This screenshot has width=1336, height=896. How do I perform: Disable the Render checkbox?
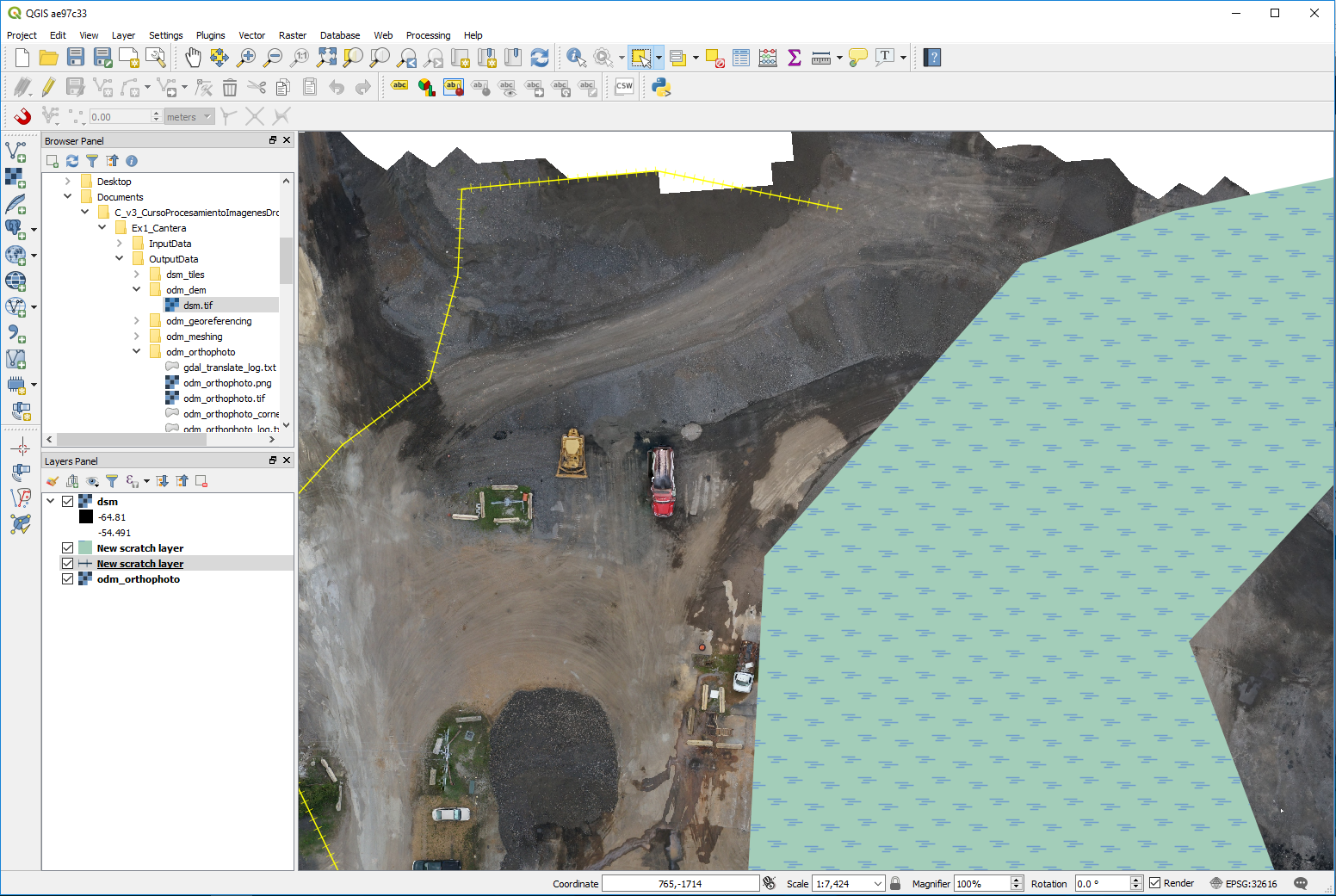click(x=1155, y=883)
